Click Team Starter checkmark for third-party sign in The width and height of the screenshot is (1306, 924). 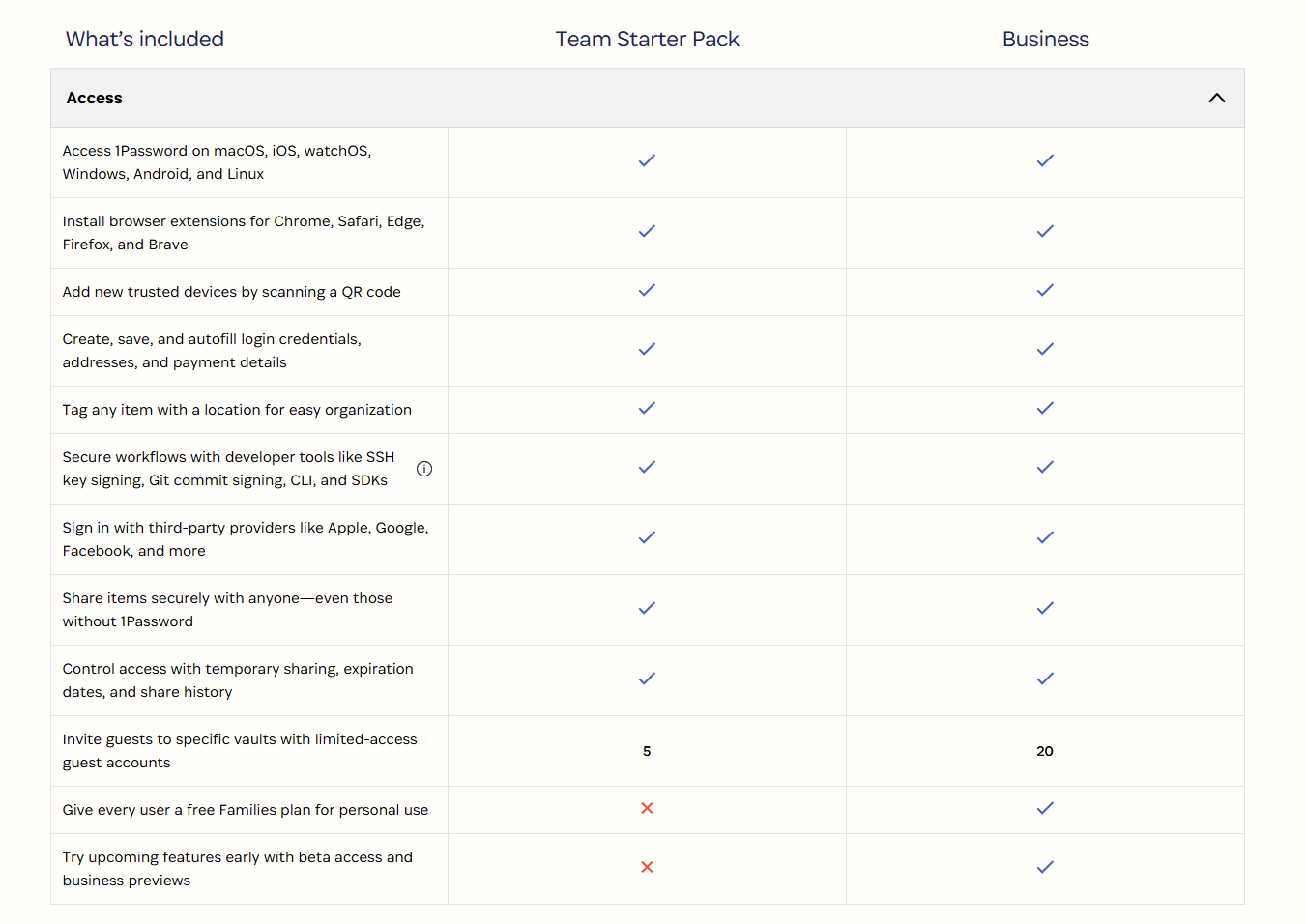tap(647, 537)
